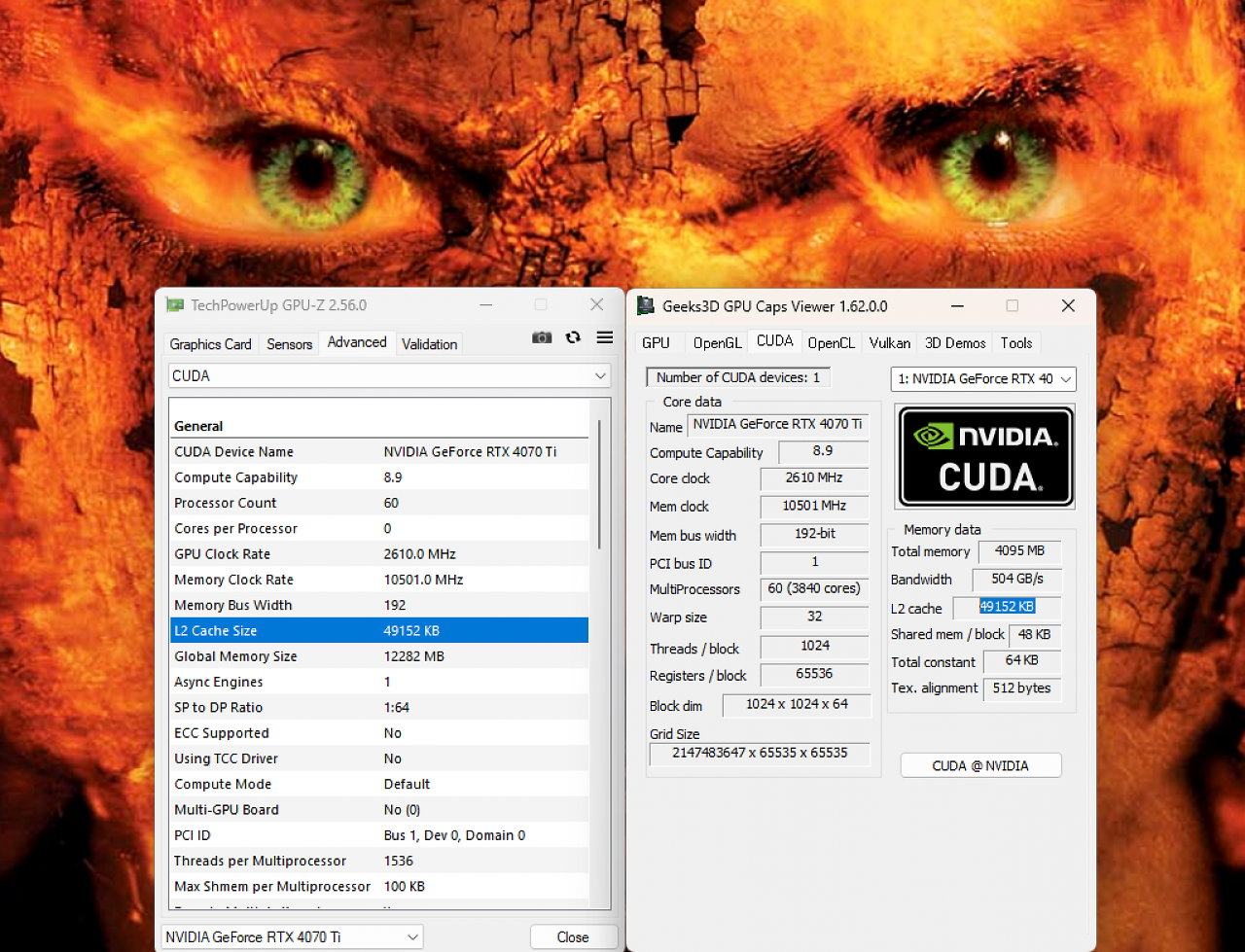Open the GPU-Z hamburger menu
The height and width of the screenshot is (952, 1245).
[605, 337]
